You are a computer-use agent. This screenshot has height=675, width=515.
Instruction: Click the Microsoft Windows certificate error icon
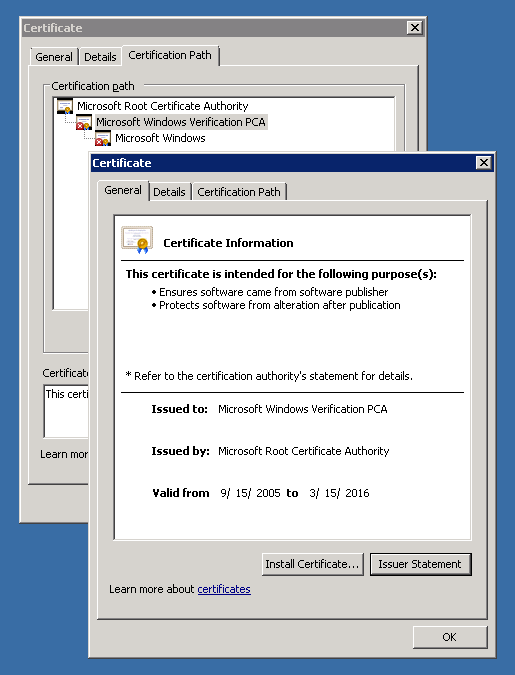pyautogui.click(x=103, y=139)
